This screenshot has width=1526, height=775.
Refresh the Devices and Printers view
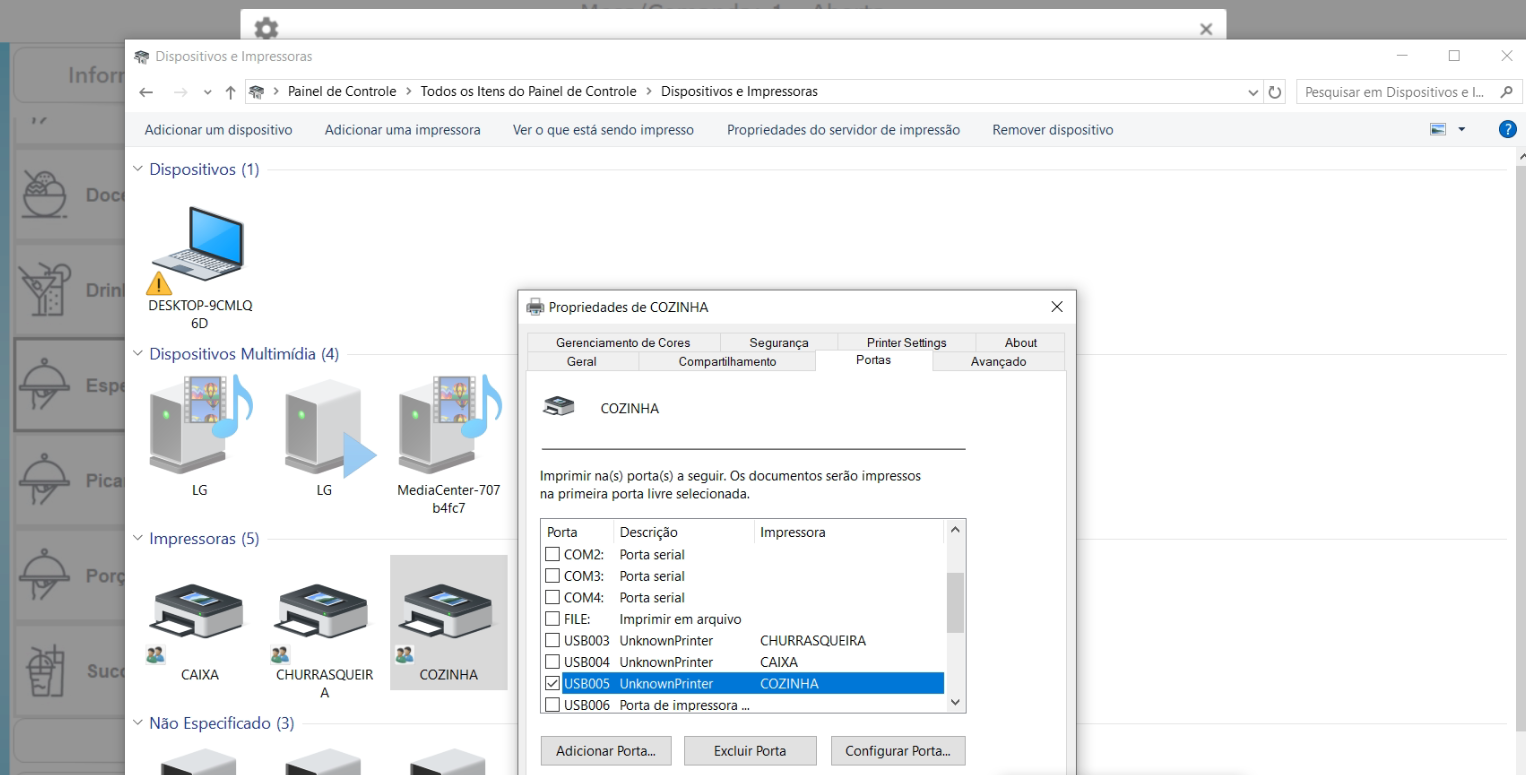pos(1275,91)
